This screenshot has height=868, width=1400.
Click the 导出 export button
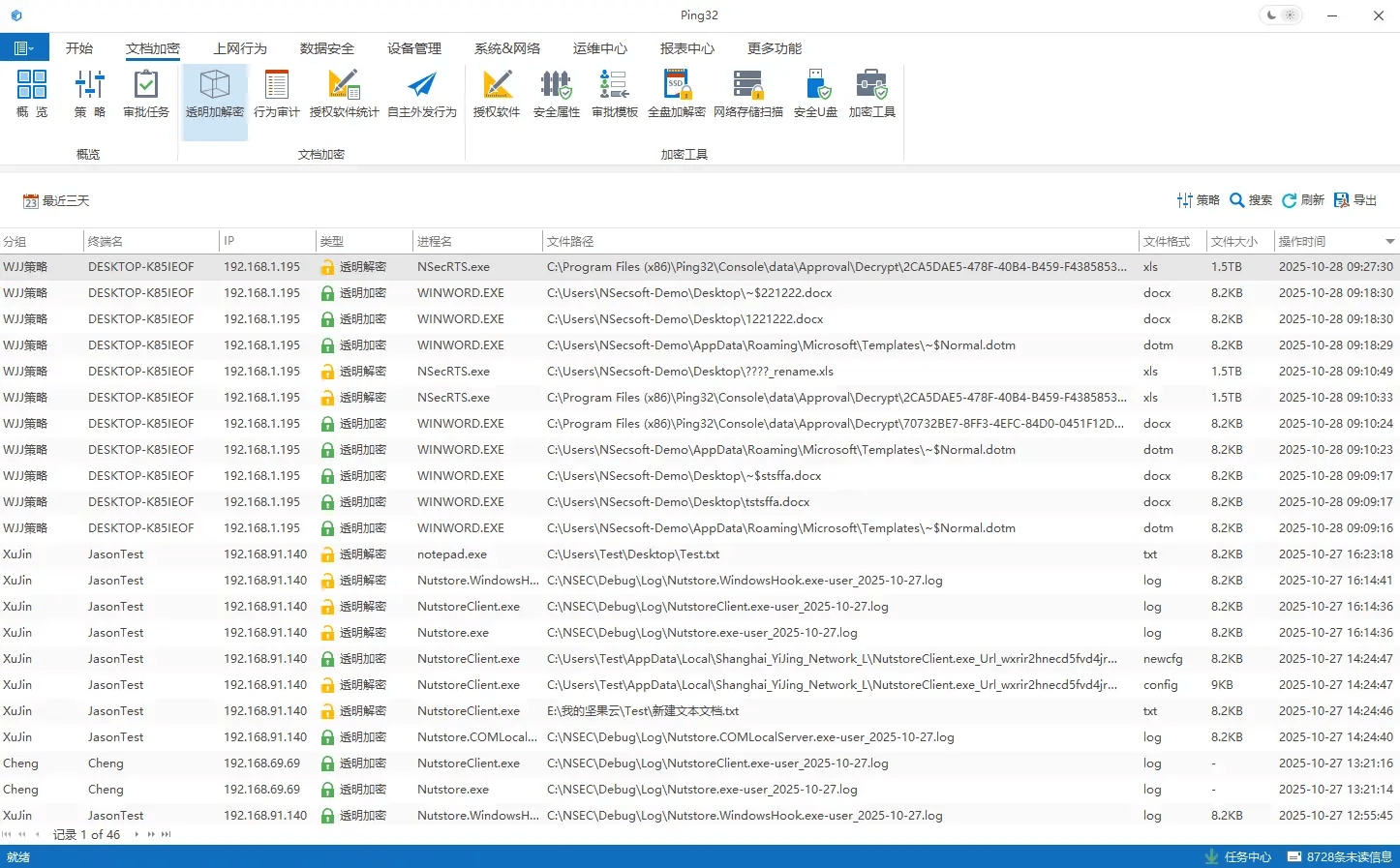[1355, 200]
